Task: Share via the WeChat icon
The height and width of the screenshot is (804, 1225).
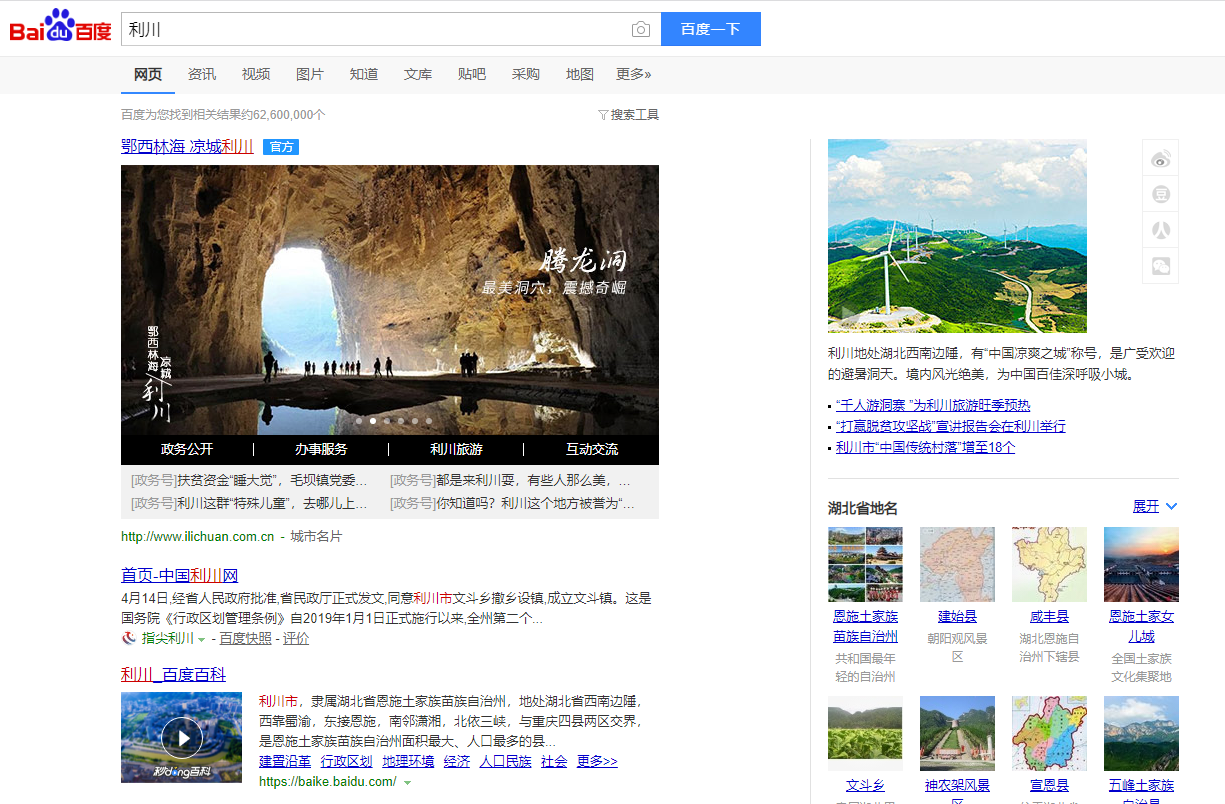Action: [1160, 266]
